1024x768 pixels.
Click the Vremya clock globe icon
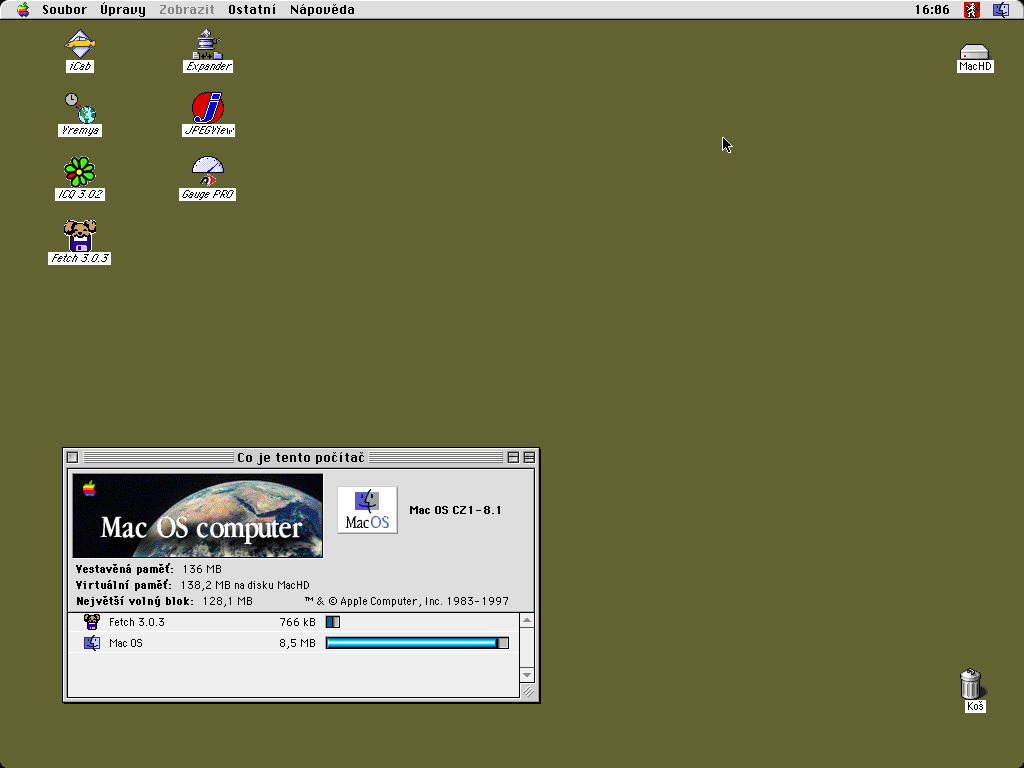tap(80, 108)
